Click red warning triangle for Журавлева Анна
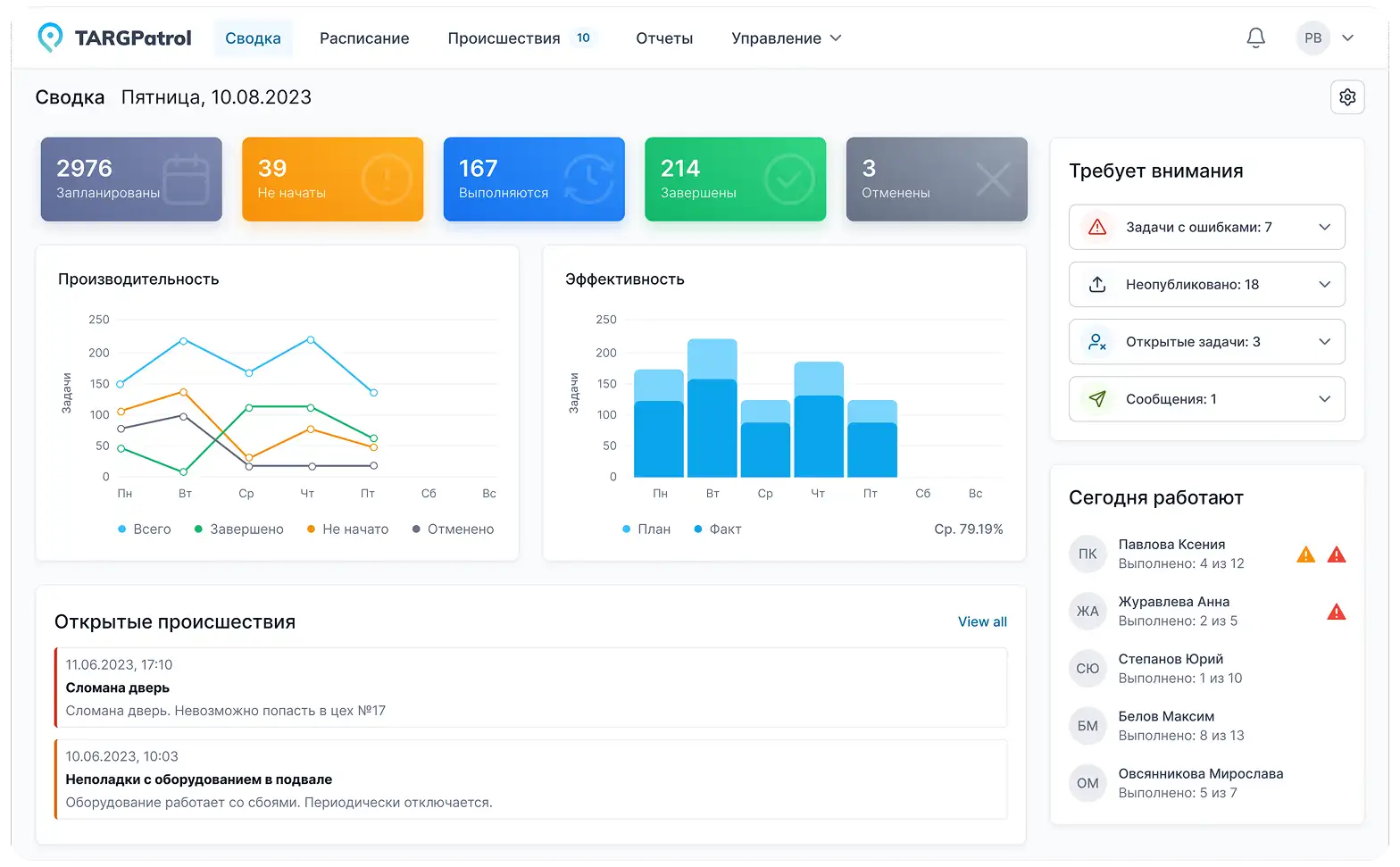 pyautogui.click(x=1336, y=612)
